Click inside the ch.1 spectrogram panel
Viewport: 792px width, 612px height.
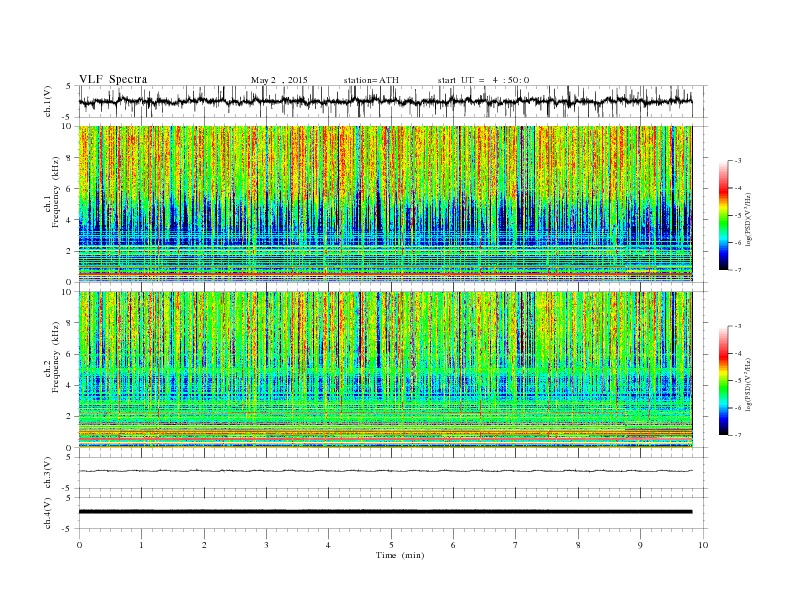(x=385, y=204)
